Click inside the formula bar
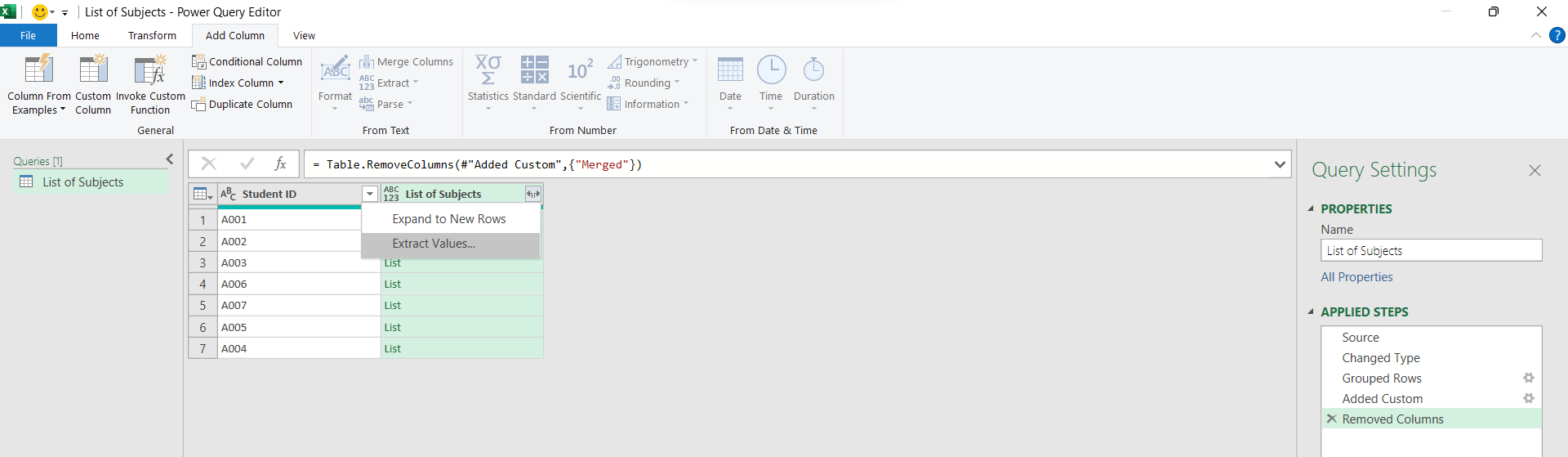 pos(788,164)
